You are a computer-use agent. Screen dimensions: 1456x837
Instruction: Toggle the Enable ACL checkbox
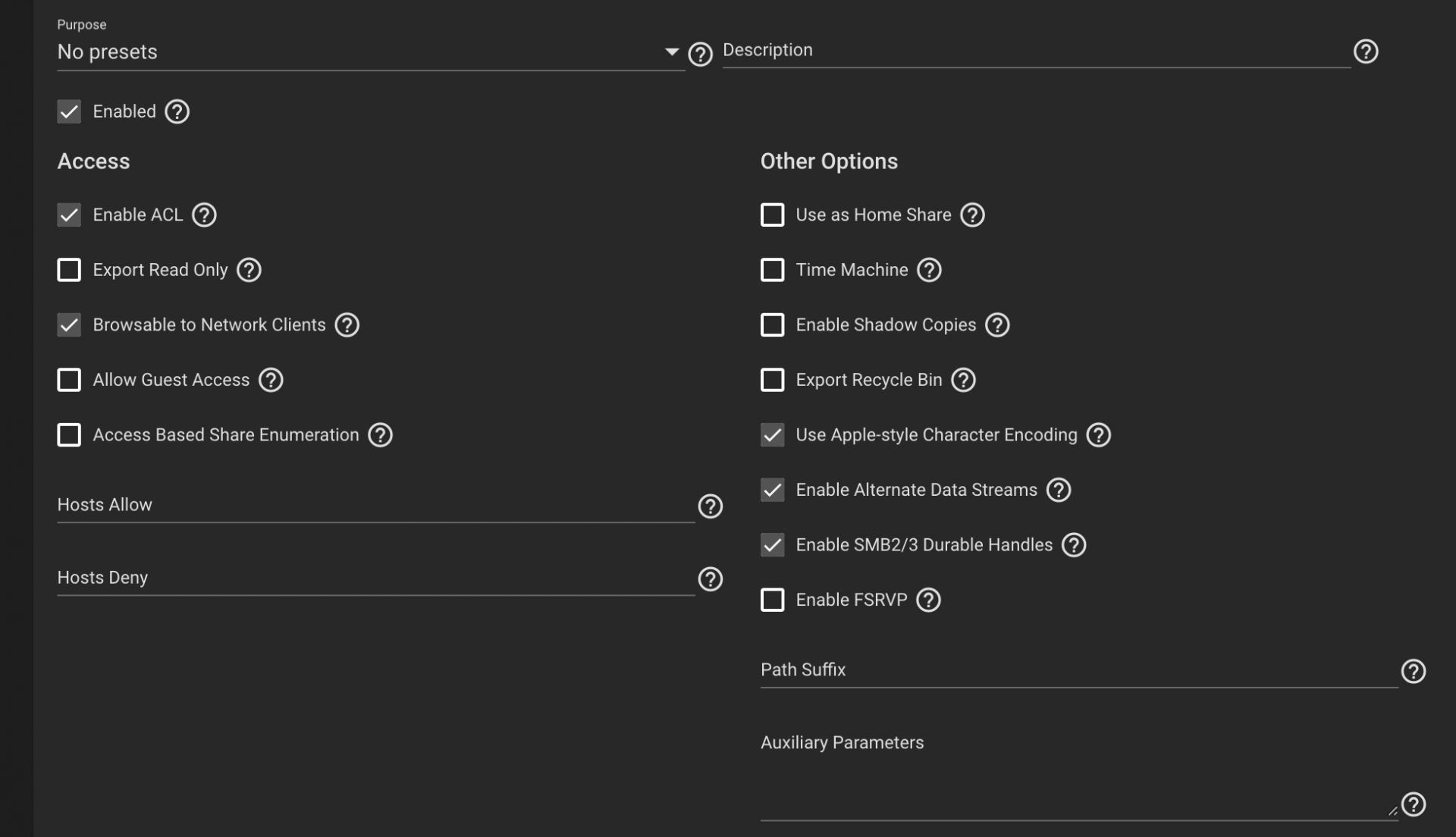(x=69, y=215)
